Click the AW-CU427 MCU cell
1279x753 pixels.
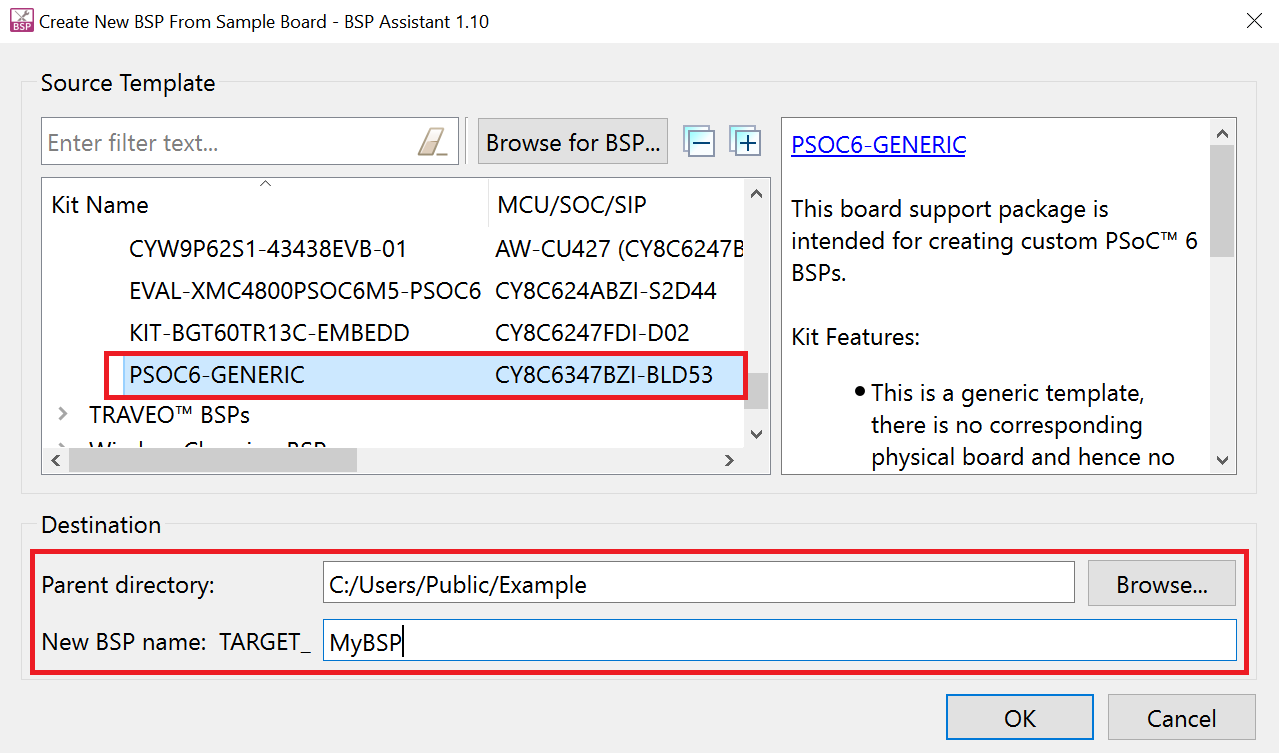(x=619, y=249)
